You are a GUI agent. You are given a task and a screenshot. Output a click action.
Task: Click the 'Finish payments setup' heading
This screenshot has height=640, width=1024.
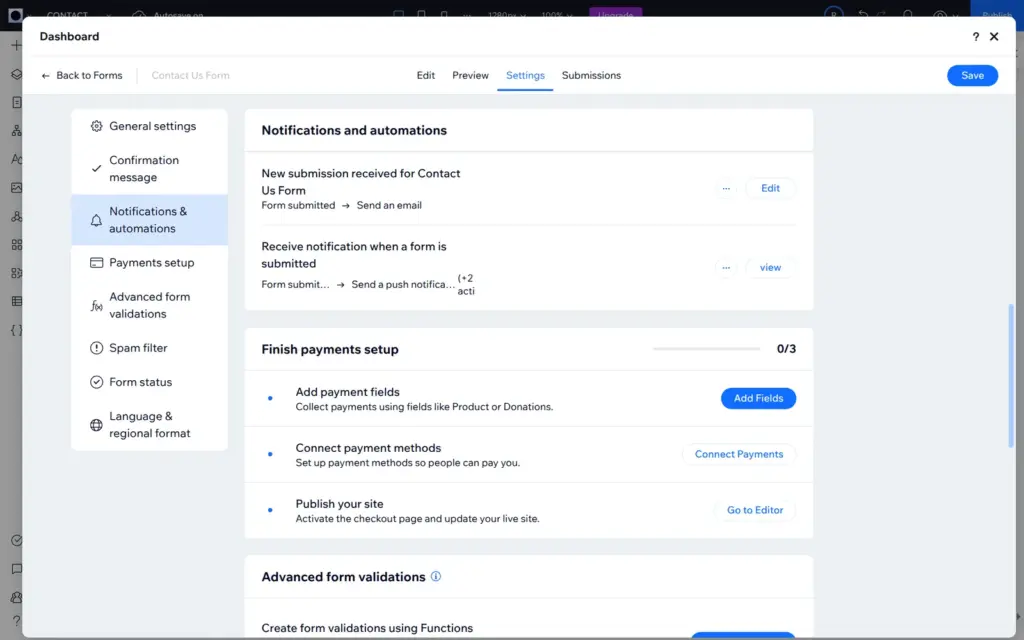click(330, 349)
